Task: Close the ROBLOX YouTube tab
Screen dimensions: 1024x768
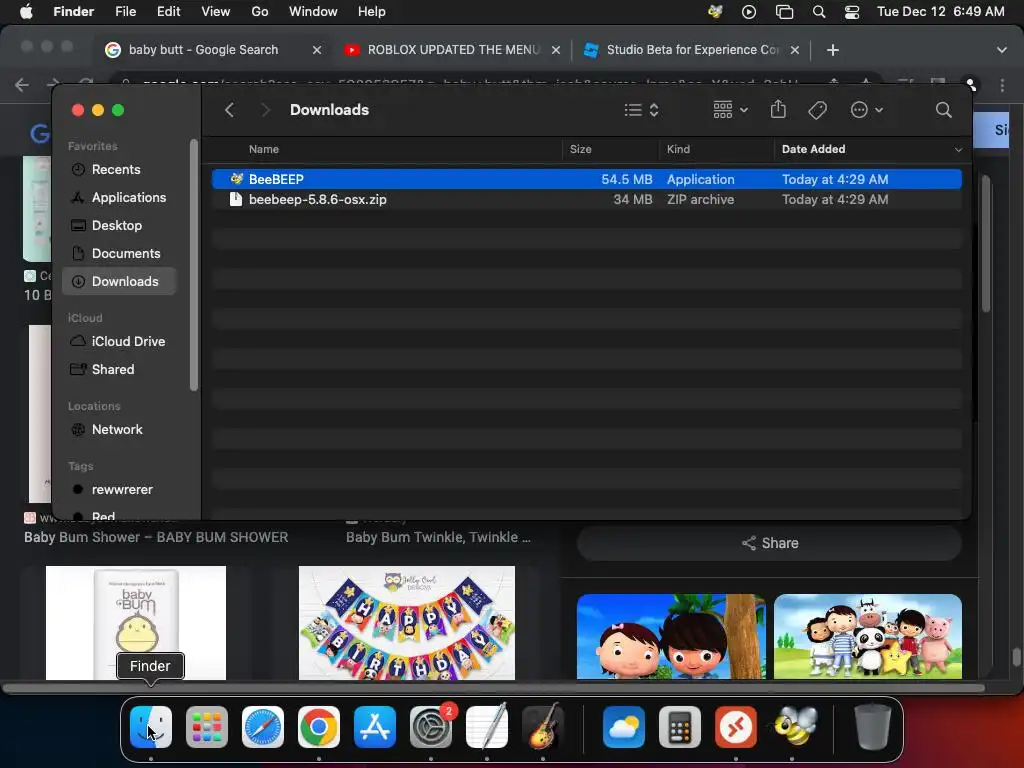Action: pyautogui.click(x=556, y=50)
